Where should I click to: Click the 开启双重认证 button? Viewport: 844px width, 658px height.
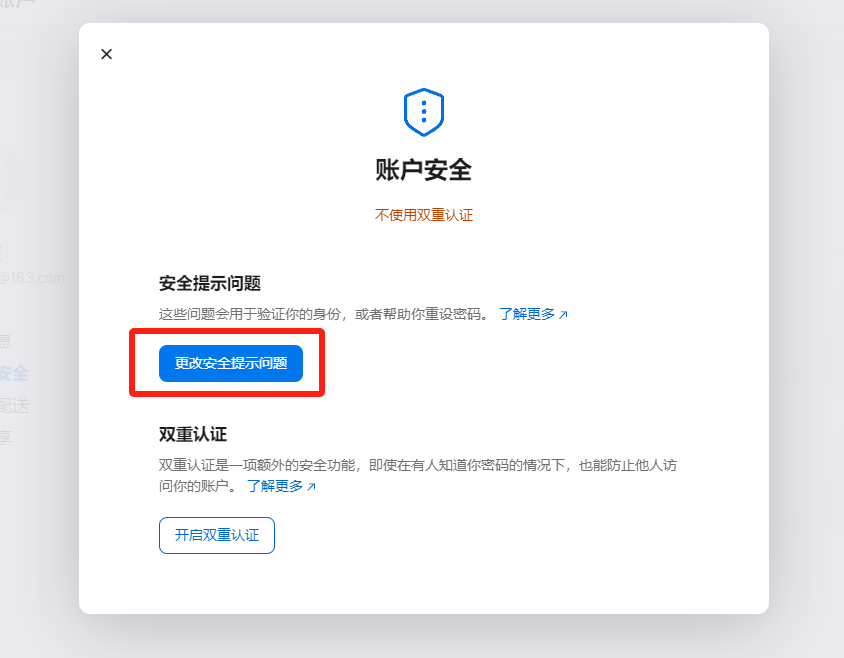click(x=217, y=535)
